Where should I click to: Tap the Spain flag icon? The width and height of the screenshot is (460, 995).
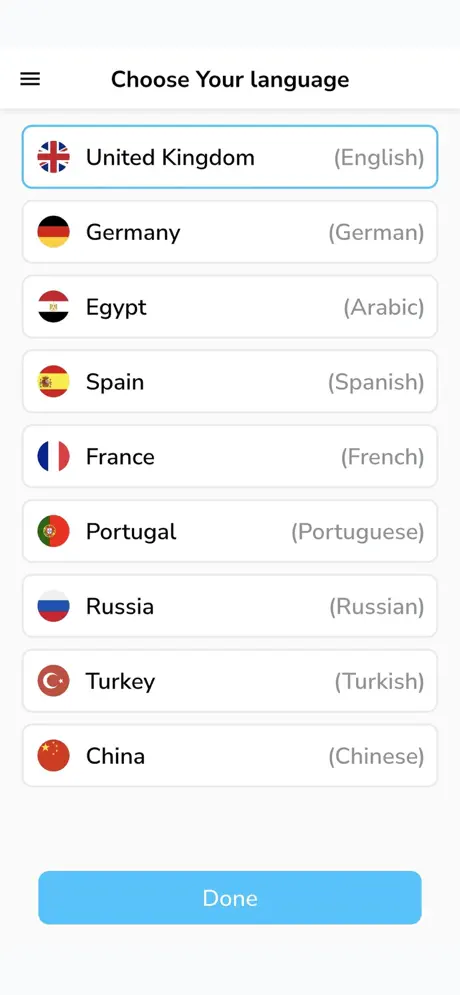click(x=53, y=381)
